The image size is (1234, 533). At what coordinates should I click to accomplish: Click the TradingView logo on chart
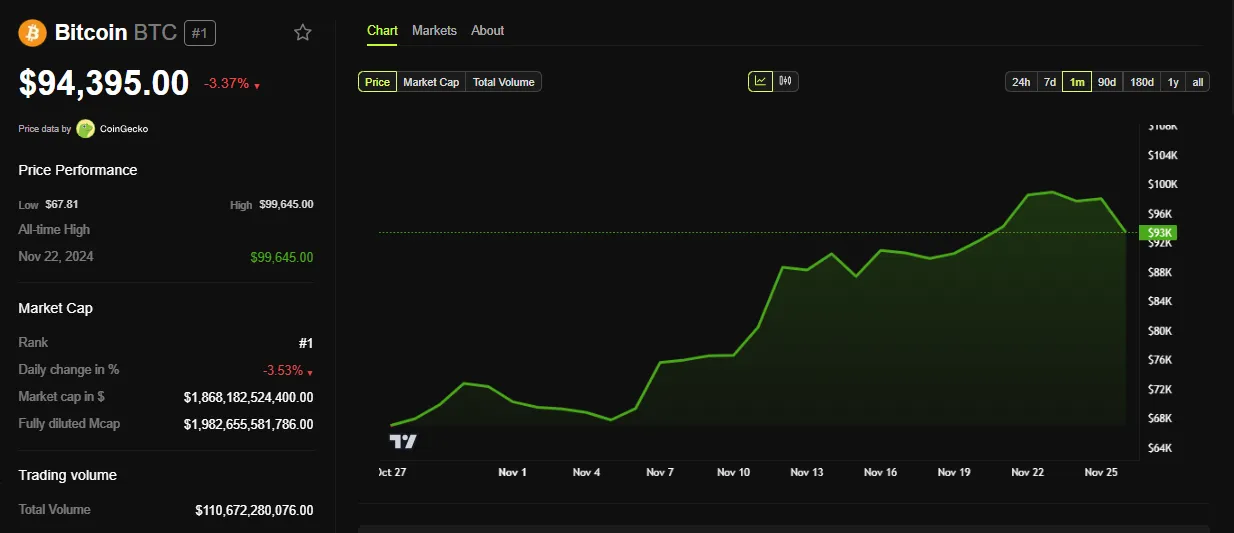(x=403, y=441)
